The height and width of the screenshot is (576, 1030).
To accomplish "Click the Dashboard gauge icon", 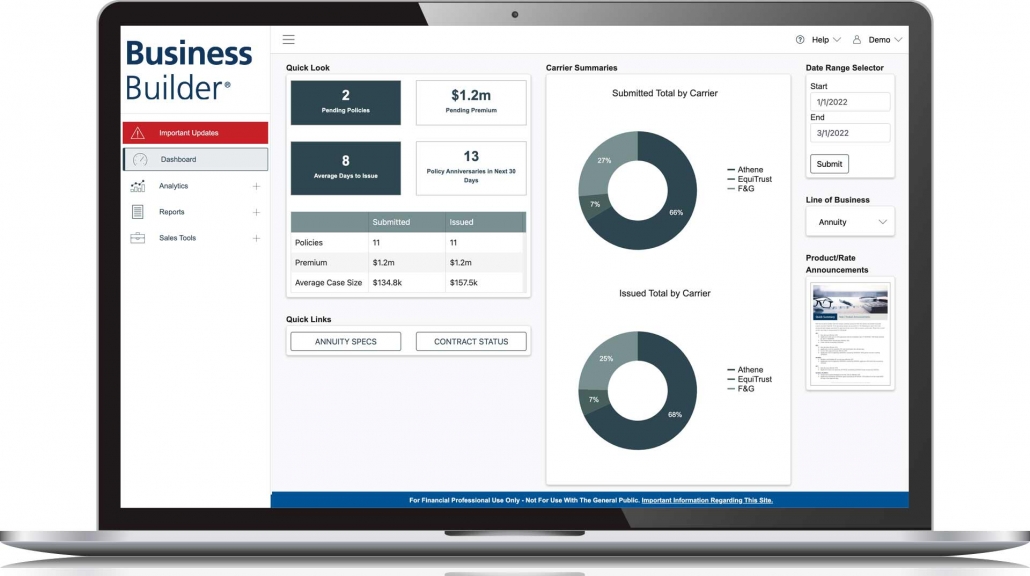I will [x=140, y=160].
